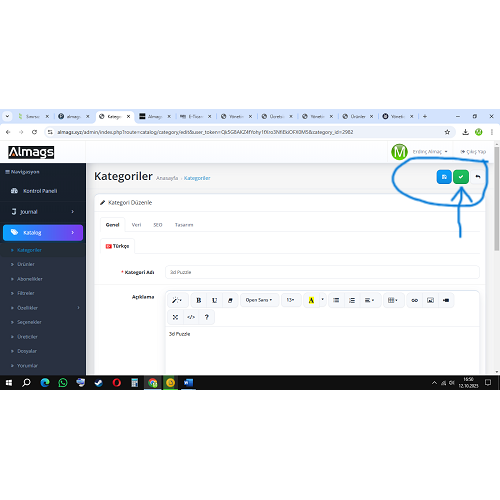Screen dimensions: 500x500
Task: Open the text color picker arrow
Action: 322,300
